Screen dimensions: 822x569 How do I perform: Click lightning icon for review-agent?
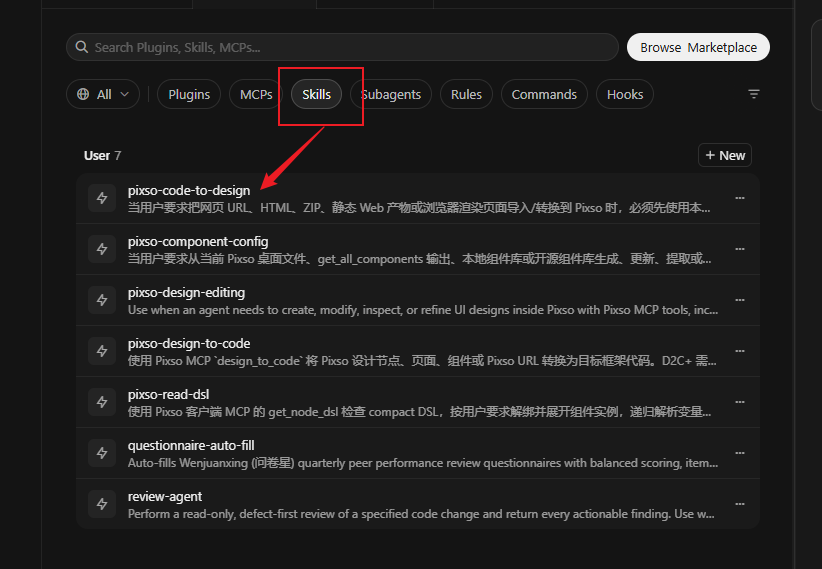click(x=102, y=504)
